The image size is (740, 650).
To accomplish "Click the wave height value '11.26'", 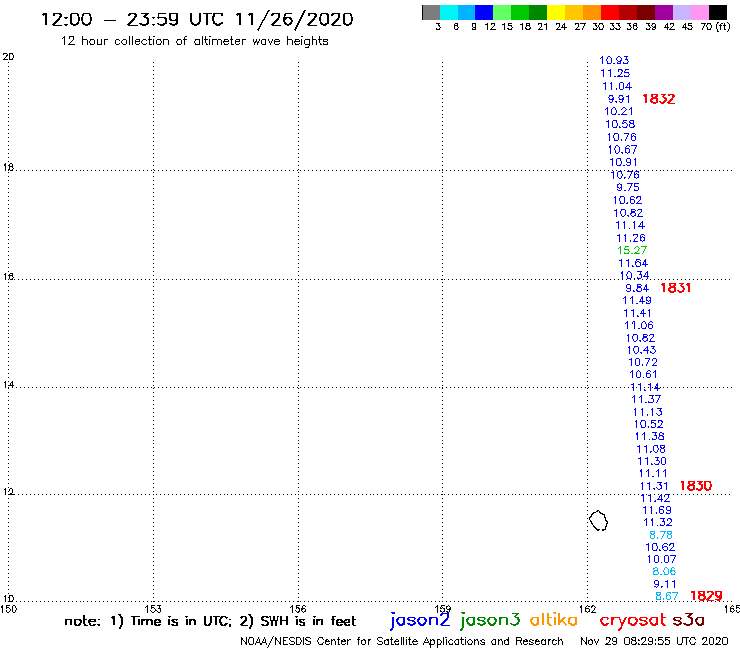I will click(631, 238).
